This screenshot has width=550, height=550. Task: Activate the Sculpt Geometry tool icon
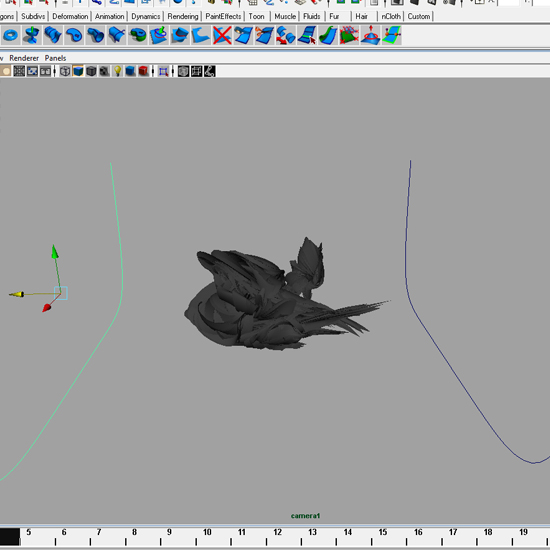point(370,35)
